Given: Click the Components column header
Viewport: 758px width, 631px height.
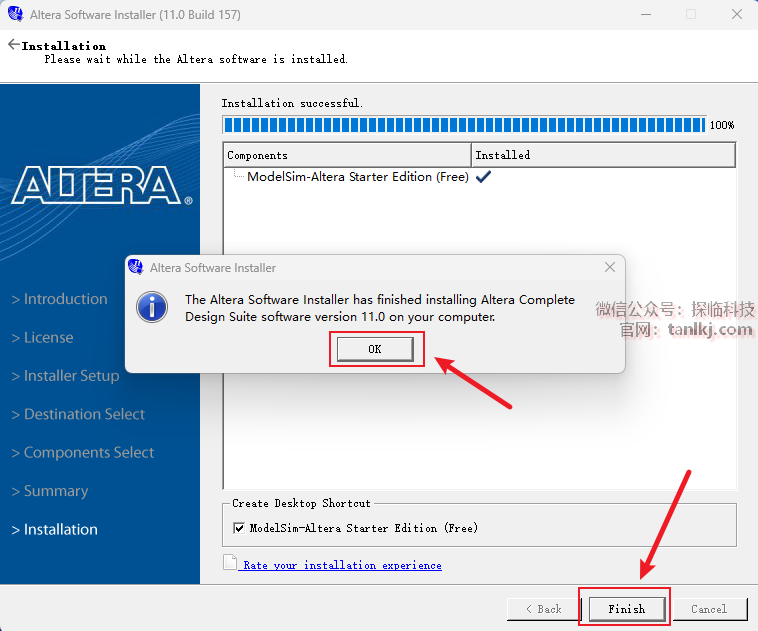Looking at the screenshot, I should point(347,155).
